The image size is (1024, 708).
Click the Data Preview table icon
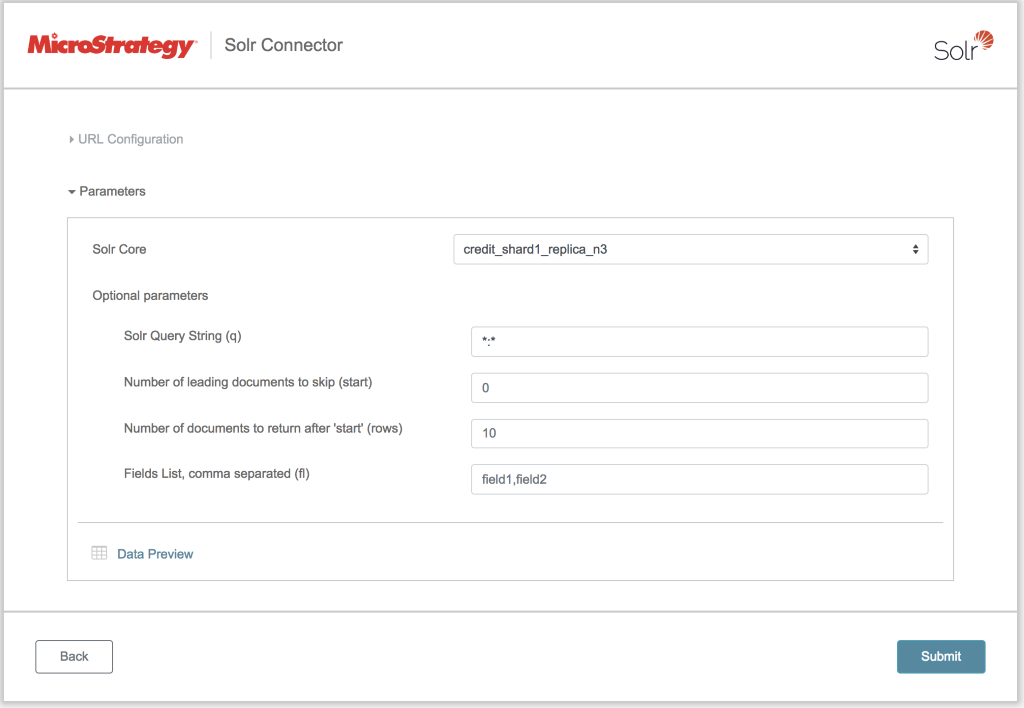(x=99, y=553)
